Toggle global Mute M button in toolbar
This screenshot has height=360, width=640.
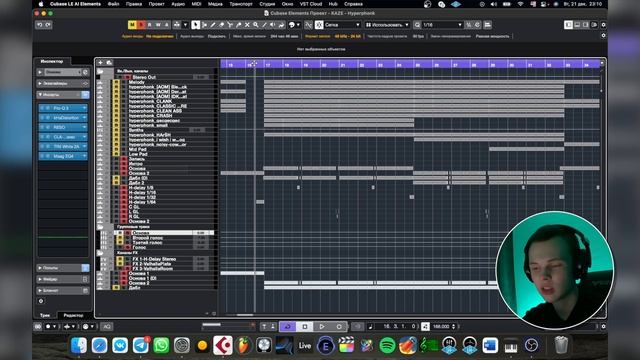[132, 25]
